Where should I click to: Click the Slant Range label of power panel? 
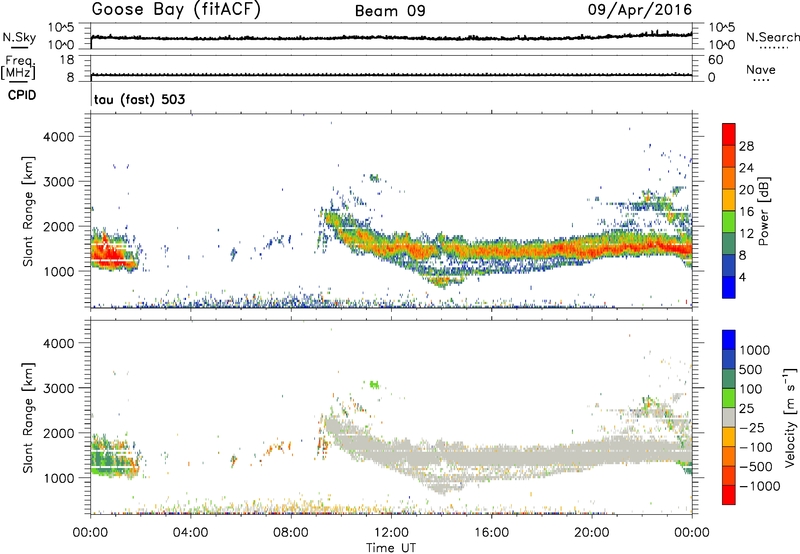[x=28, y=211]
